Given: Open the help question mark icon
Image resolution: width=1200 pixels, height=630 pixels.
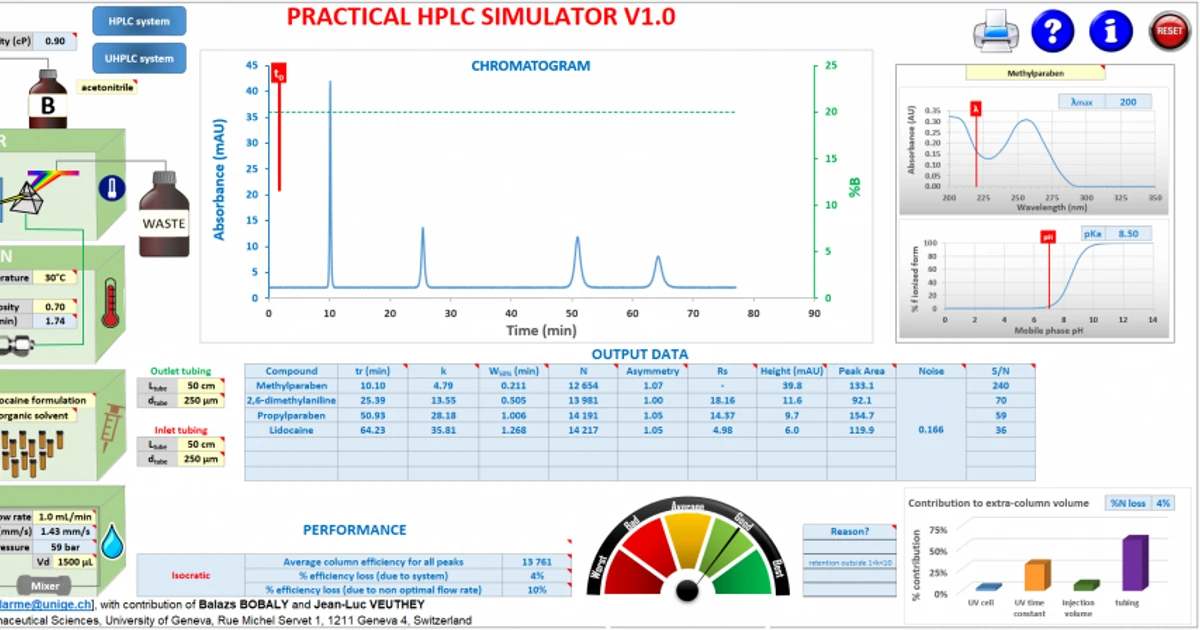Looking at the screenshot, I should coord(1052,30).
